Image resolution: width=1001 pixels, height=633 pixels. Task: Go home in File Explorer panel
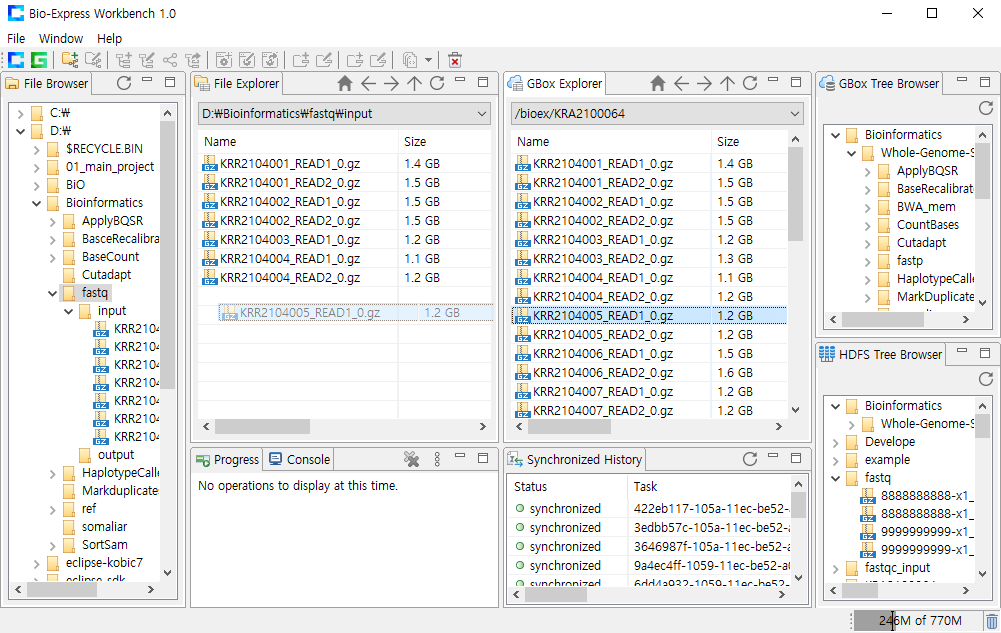pyautogui.click(x=345, y=83)
